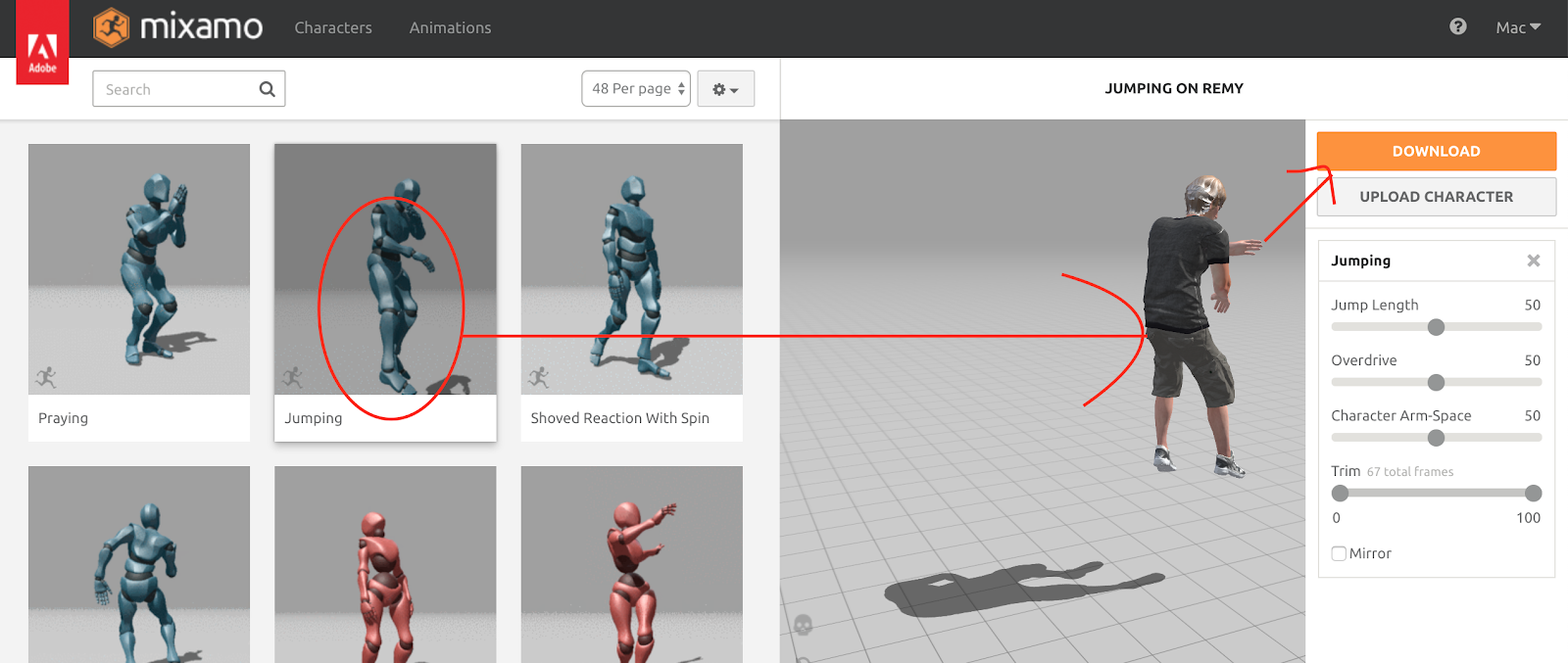Click the Adobe logo badge
The image size is (1568, 663).
pyautogui.click(x=42, y=42)
